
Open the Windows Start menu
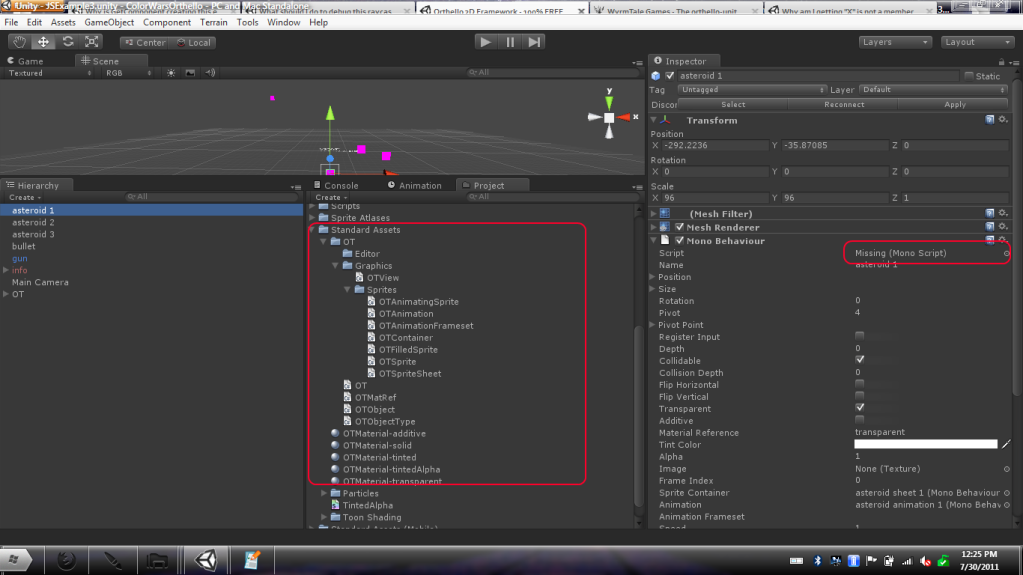coord(14,559)
